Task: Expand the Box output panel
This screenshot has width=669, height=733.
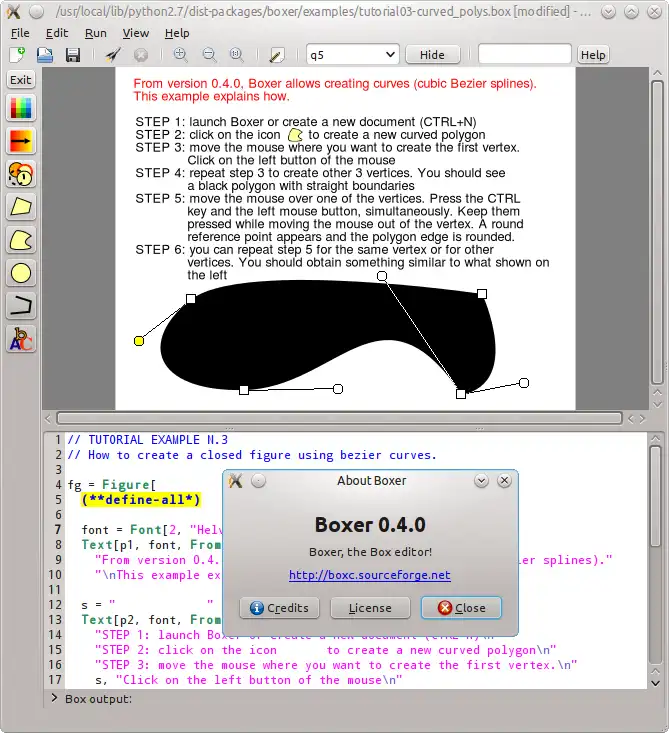Action: click(55, 698)
